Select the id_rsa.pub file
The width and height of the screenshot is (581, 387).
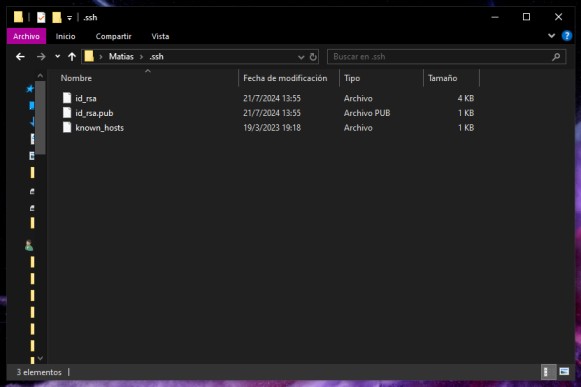click(x=94, y=113)
